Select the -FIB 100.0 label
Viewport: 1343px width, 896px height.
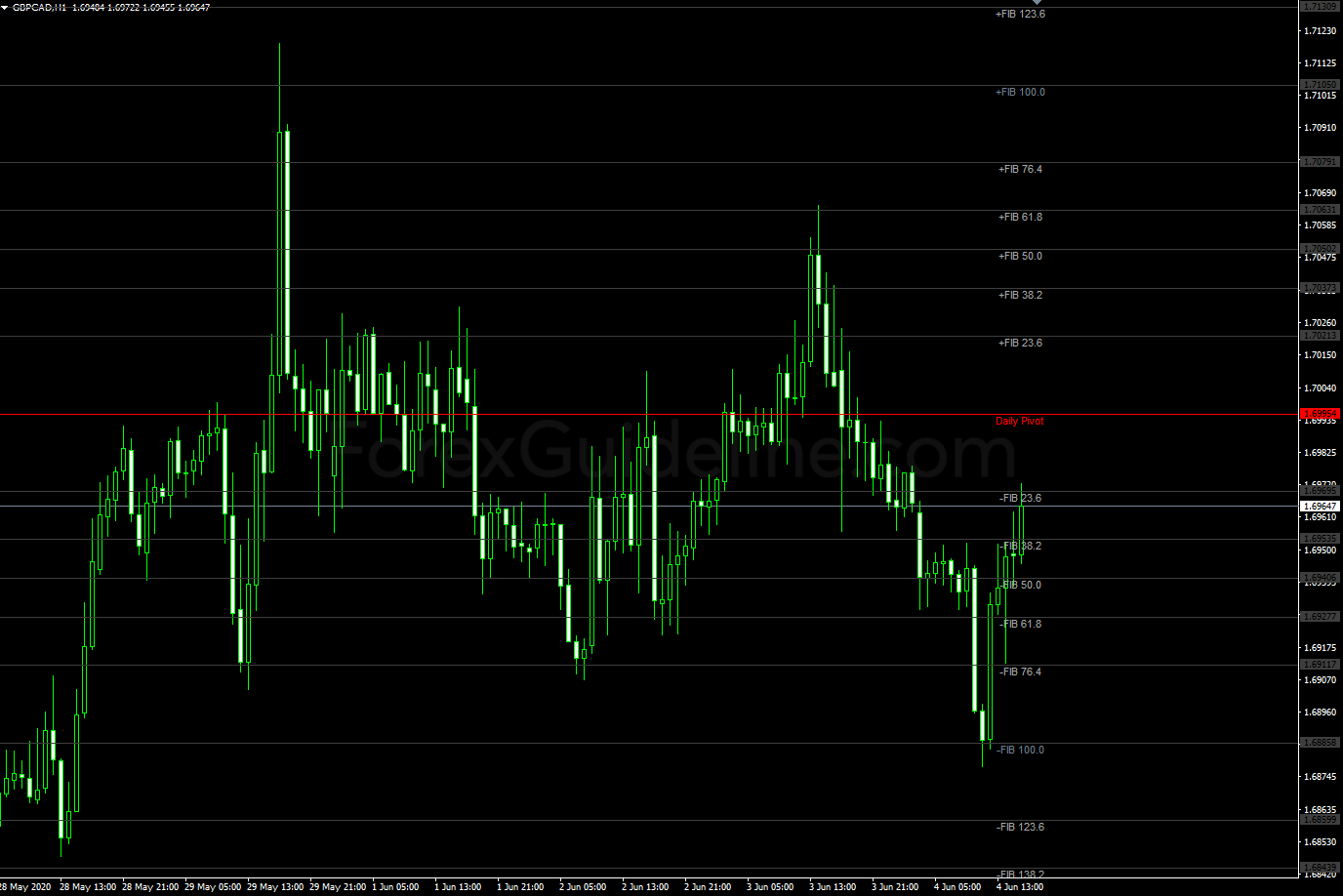coord(1020,751)
